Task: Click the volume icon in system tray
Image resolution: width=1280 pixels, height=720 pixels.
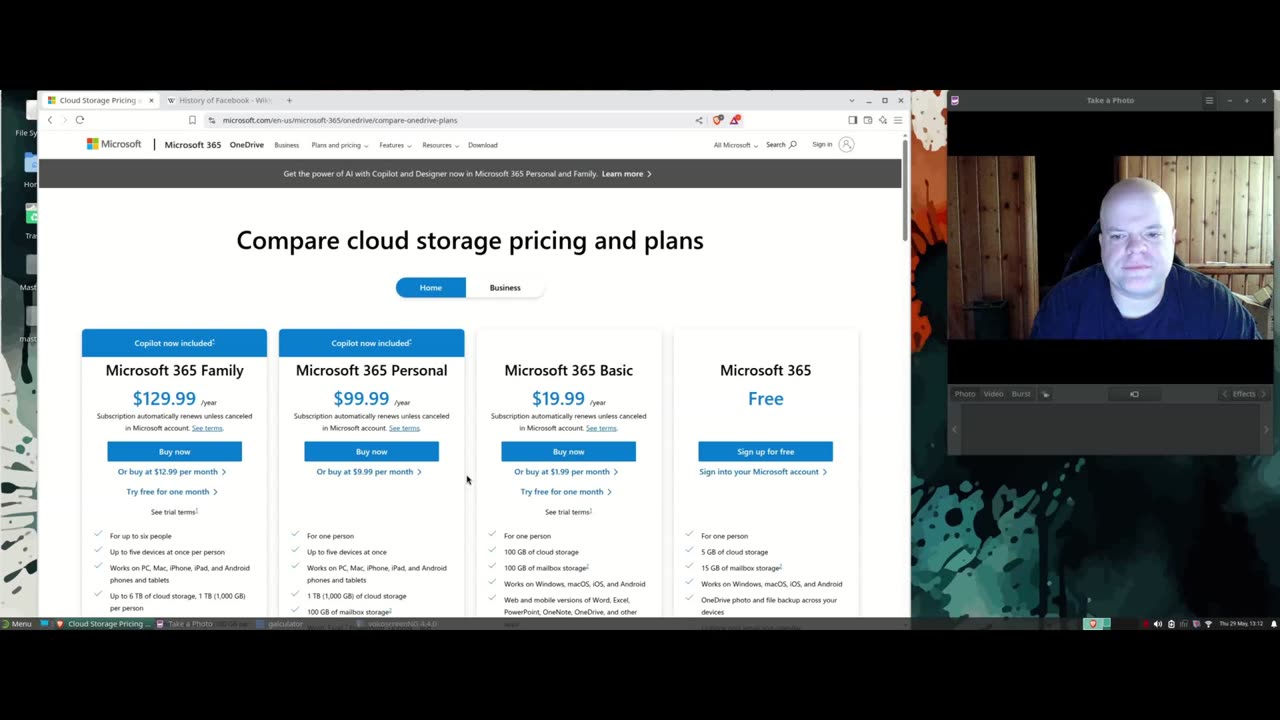Action: 1158,624
